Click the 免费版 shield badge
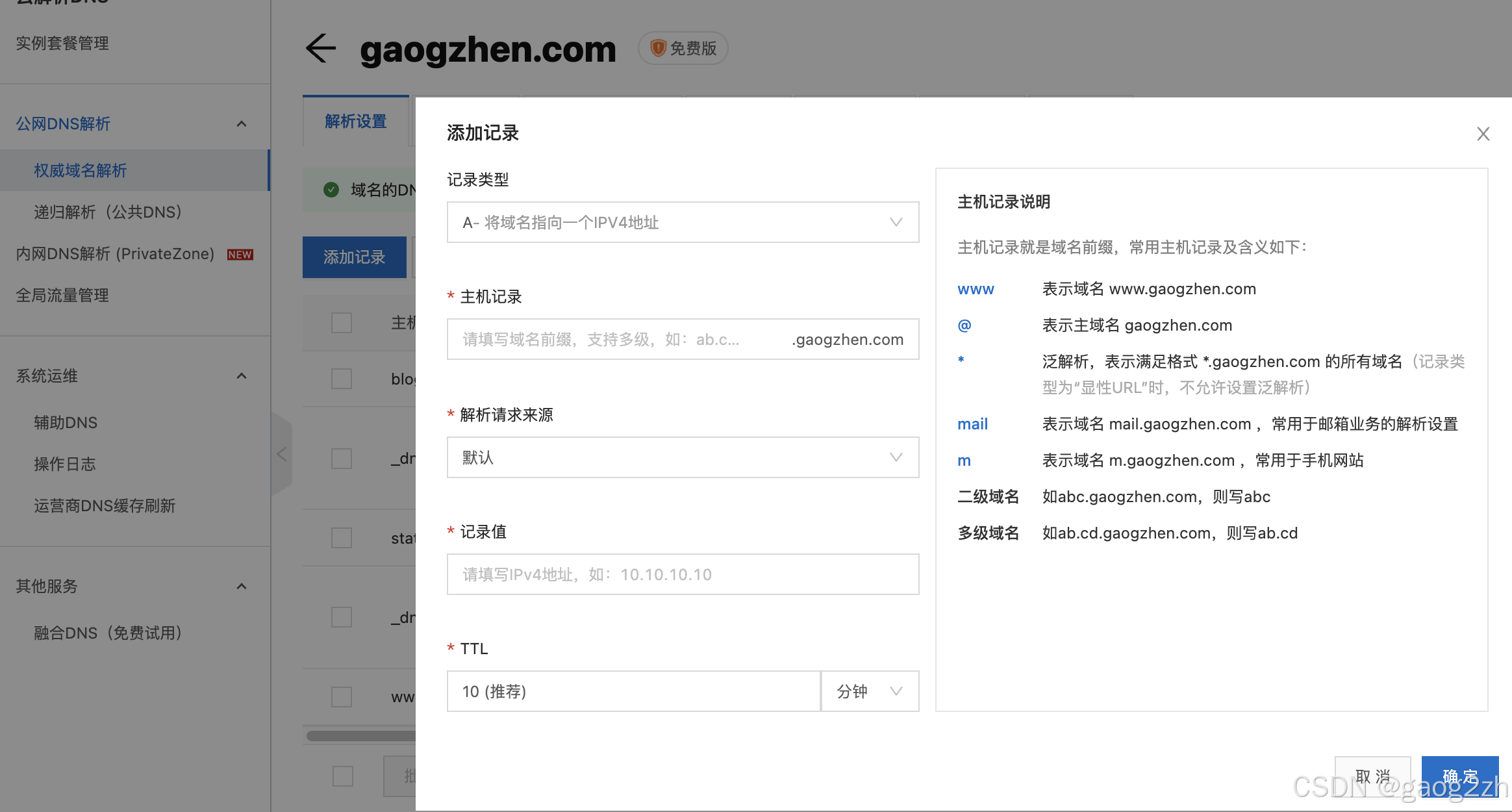1512x812 pixels. pos(683,49)
